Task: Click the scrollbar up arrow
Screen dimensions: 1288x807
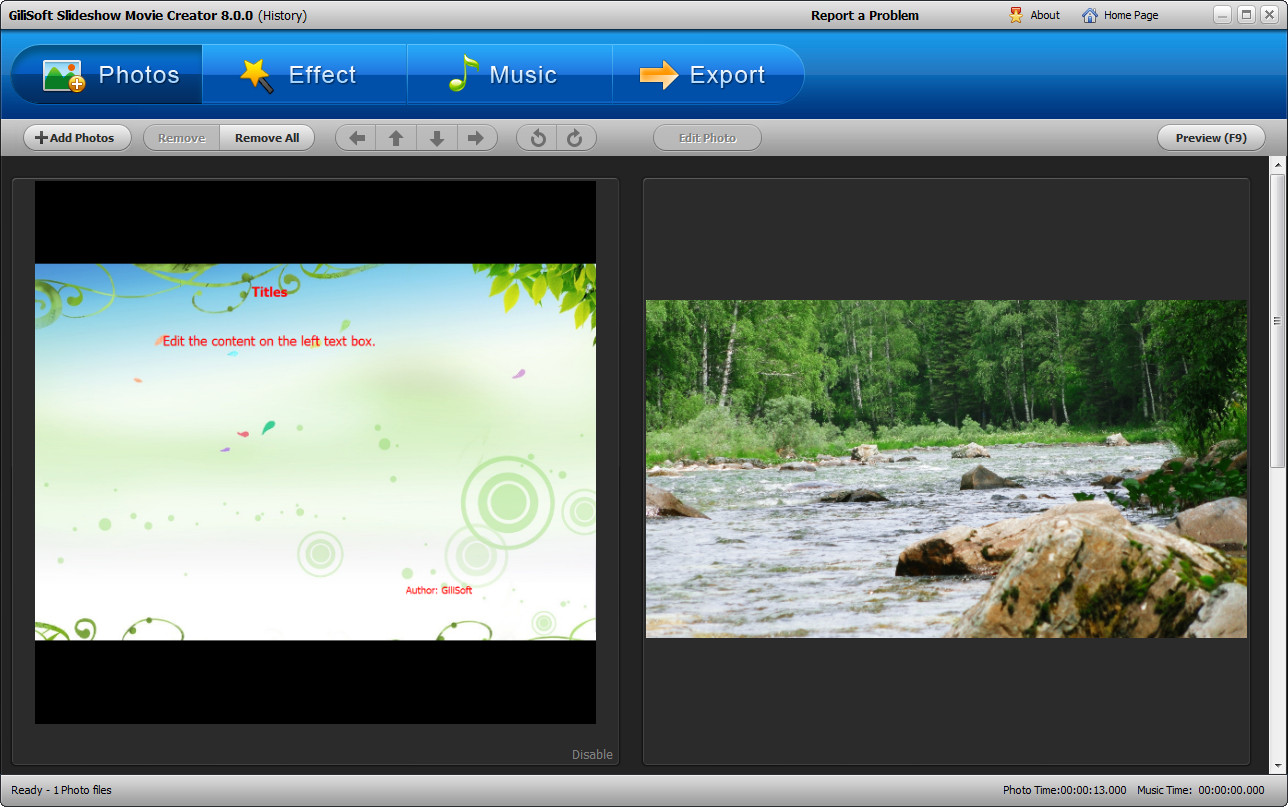Action: pos(1277,163)
